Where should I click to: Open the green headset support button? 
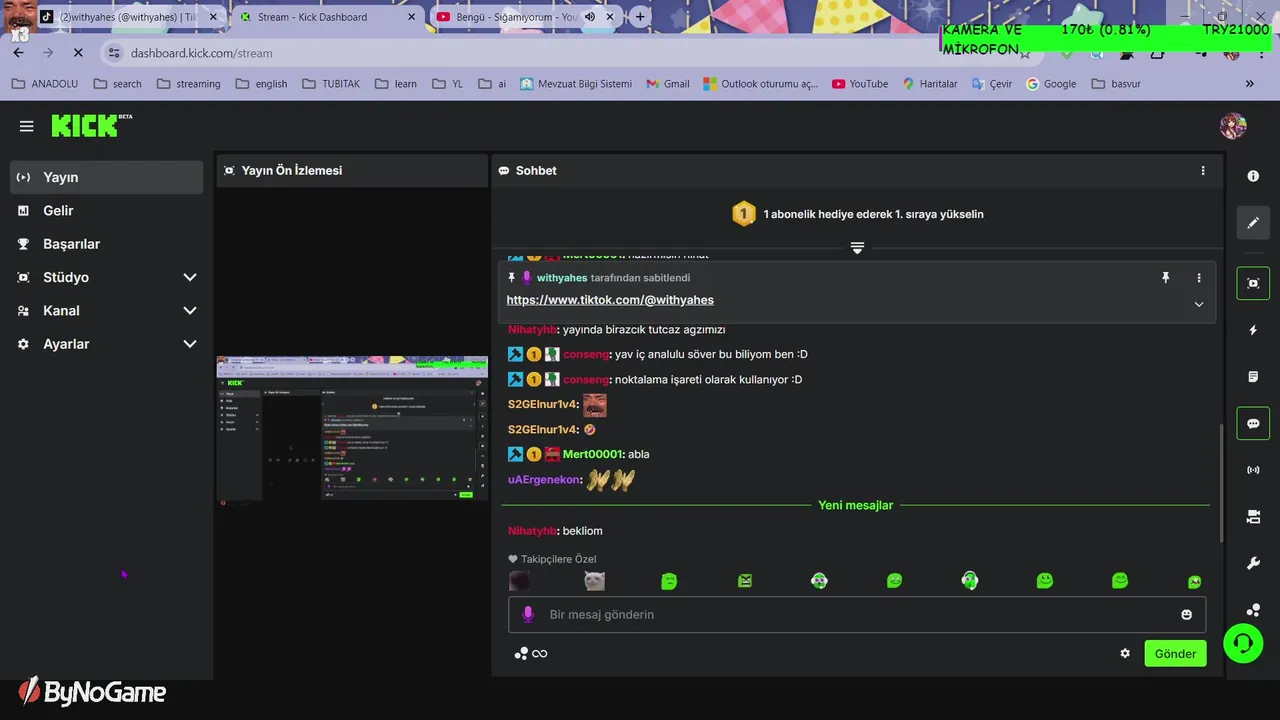click(1243, 643)
